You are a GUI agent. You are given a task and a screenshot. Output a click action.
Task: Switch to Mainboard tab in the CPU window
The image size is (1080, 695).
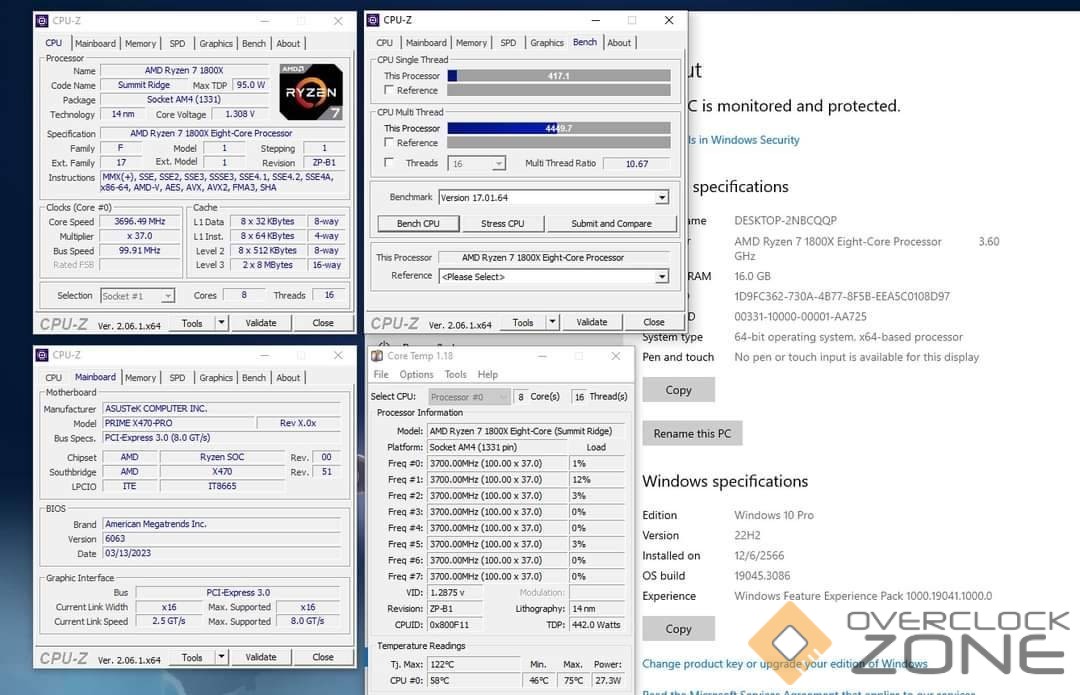click(95, 43)
